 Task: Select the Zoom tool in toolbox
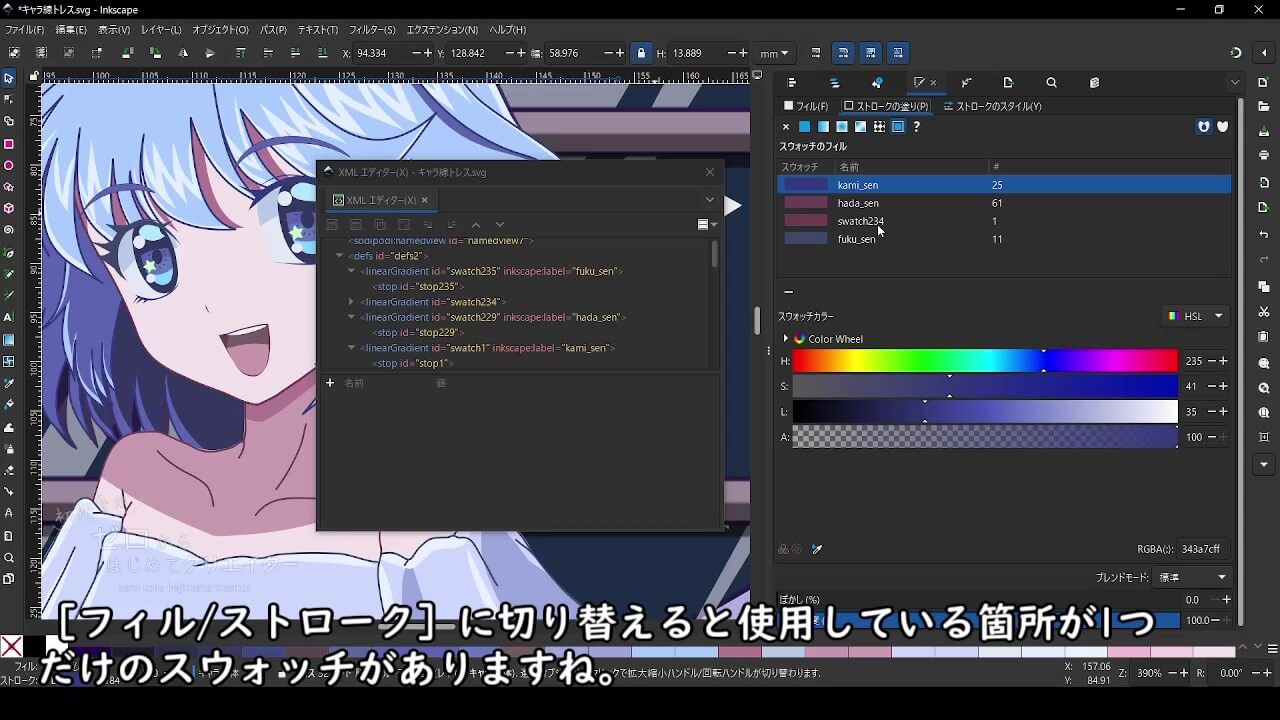[x=9, y=557]
